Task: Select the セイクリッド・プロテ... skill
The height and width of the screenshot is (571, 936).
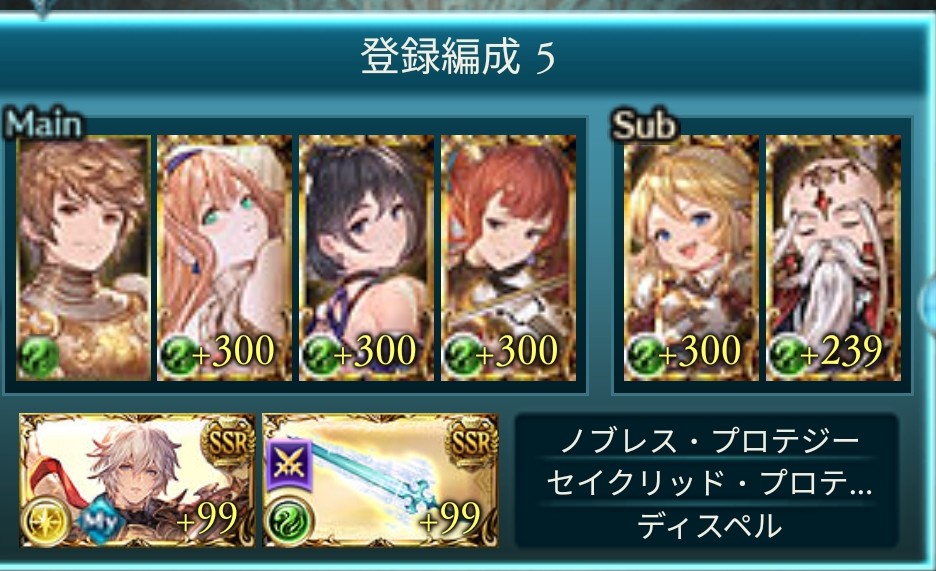Action: (708, 483)
